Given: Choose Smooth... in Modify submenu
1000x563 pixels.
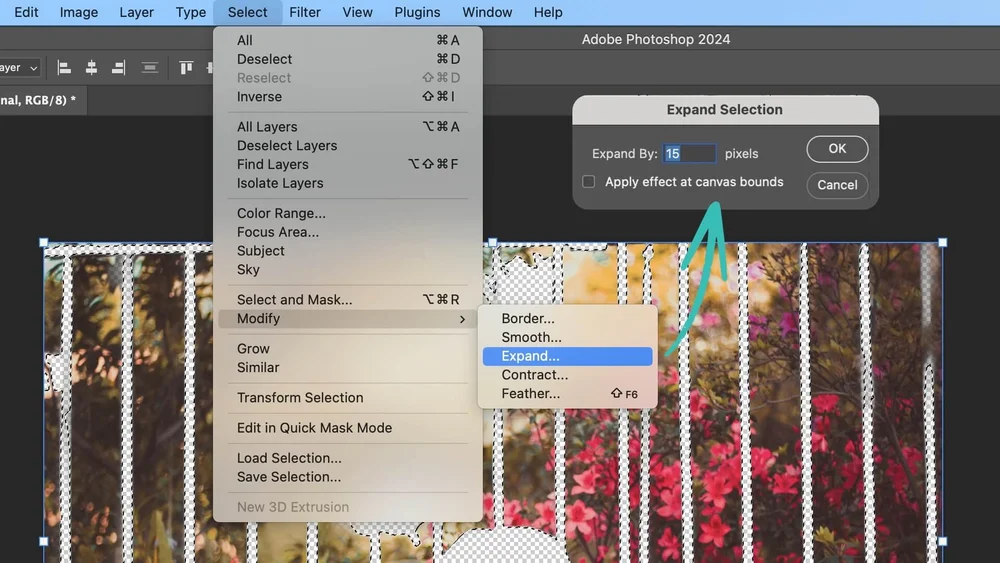Looking at the screenshot, I should coord(568,337).
